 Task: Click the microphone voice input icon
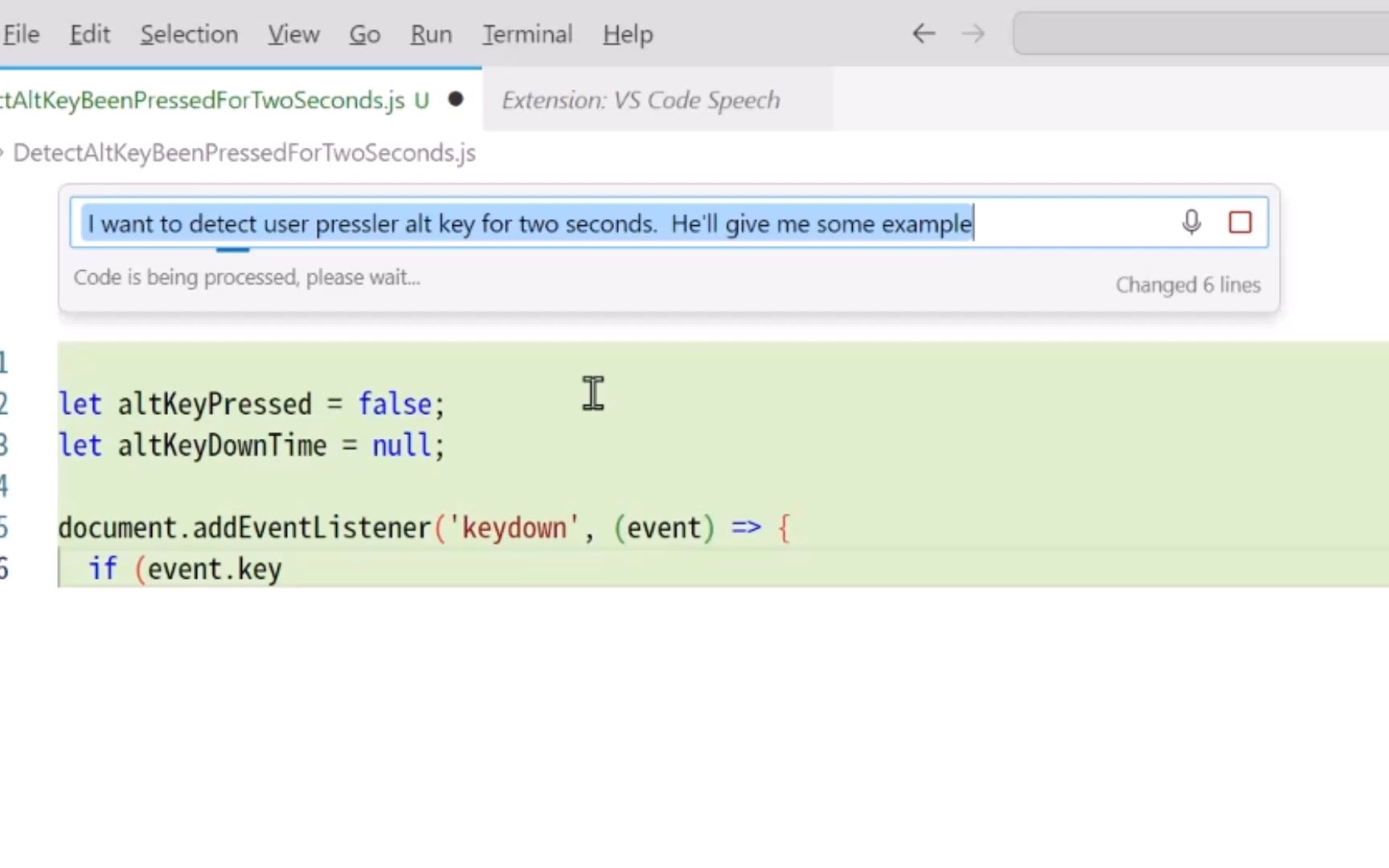point(1191,222)
